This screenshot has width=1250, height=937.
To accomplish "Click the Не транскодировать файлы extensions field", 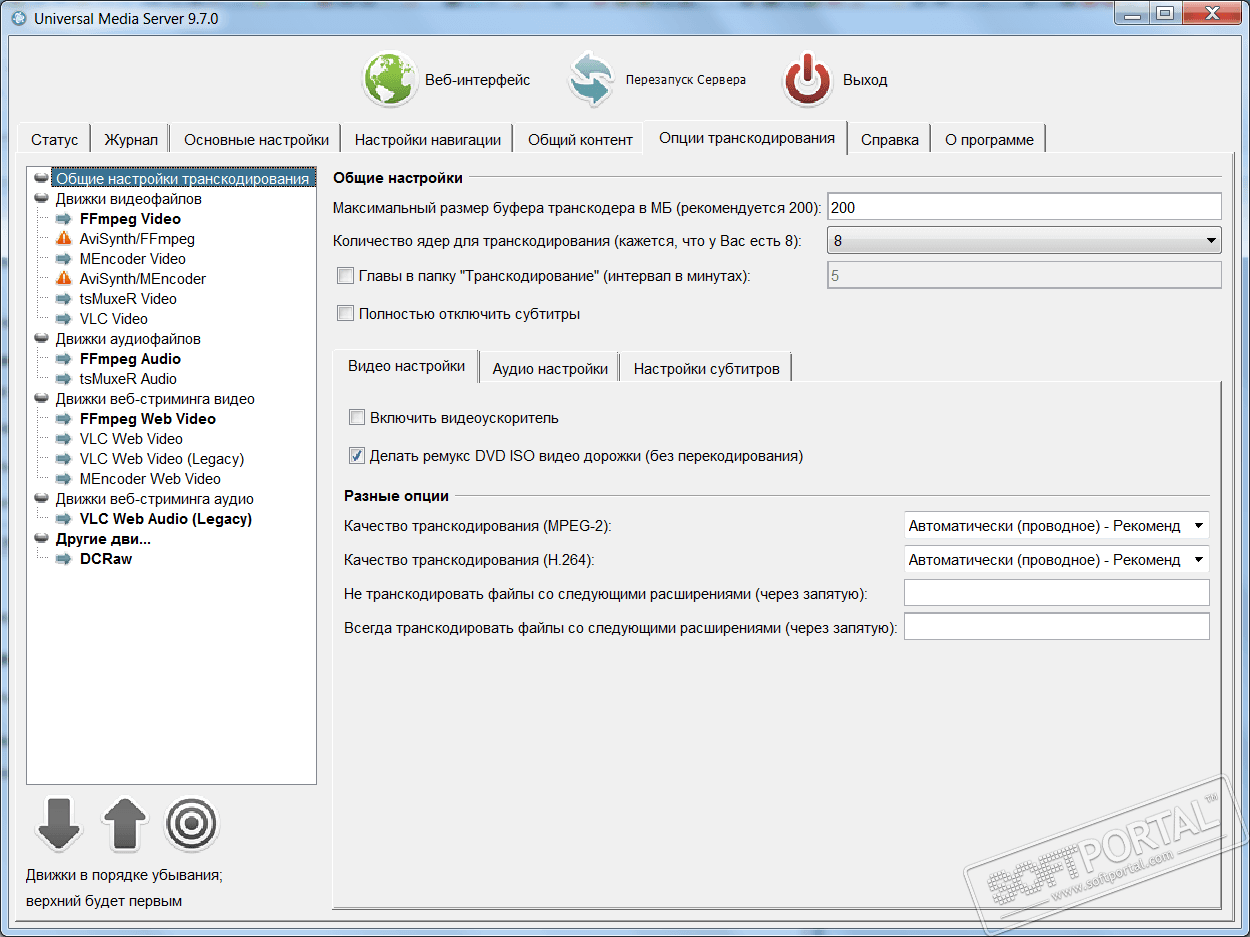I will tap(1057, 593).
